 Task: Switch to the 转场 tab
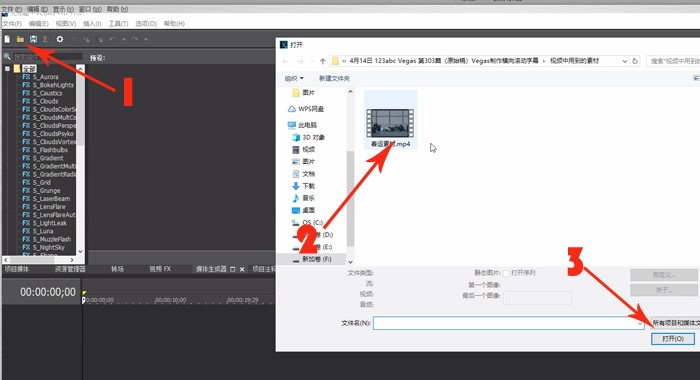117,269
